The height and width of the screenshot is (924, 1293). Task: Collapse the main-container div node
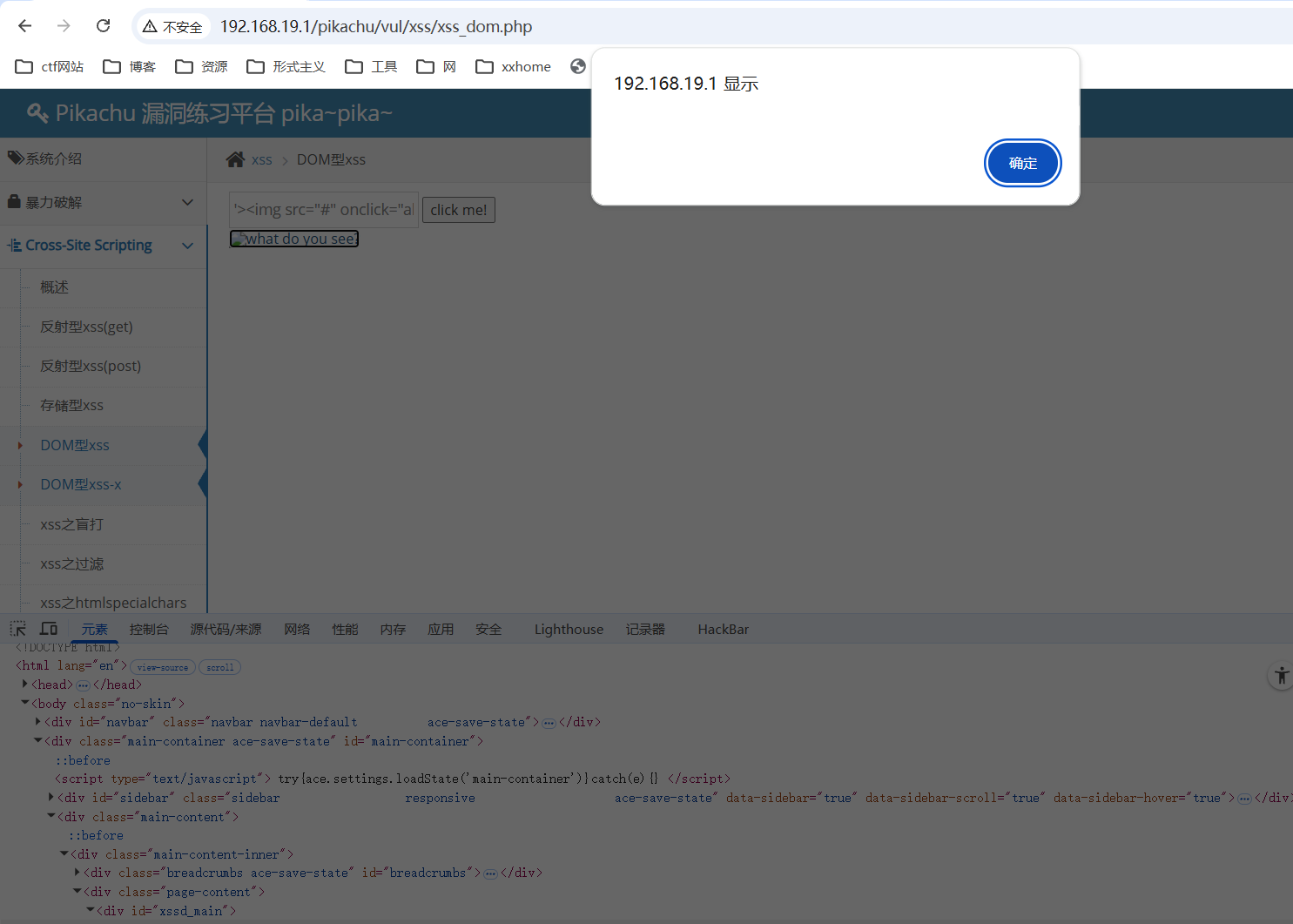[x=38, y=741]
